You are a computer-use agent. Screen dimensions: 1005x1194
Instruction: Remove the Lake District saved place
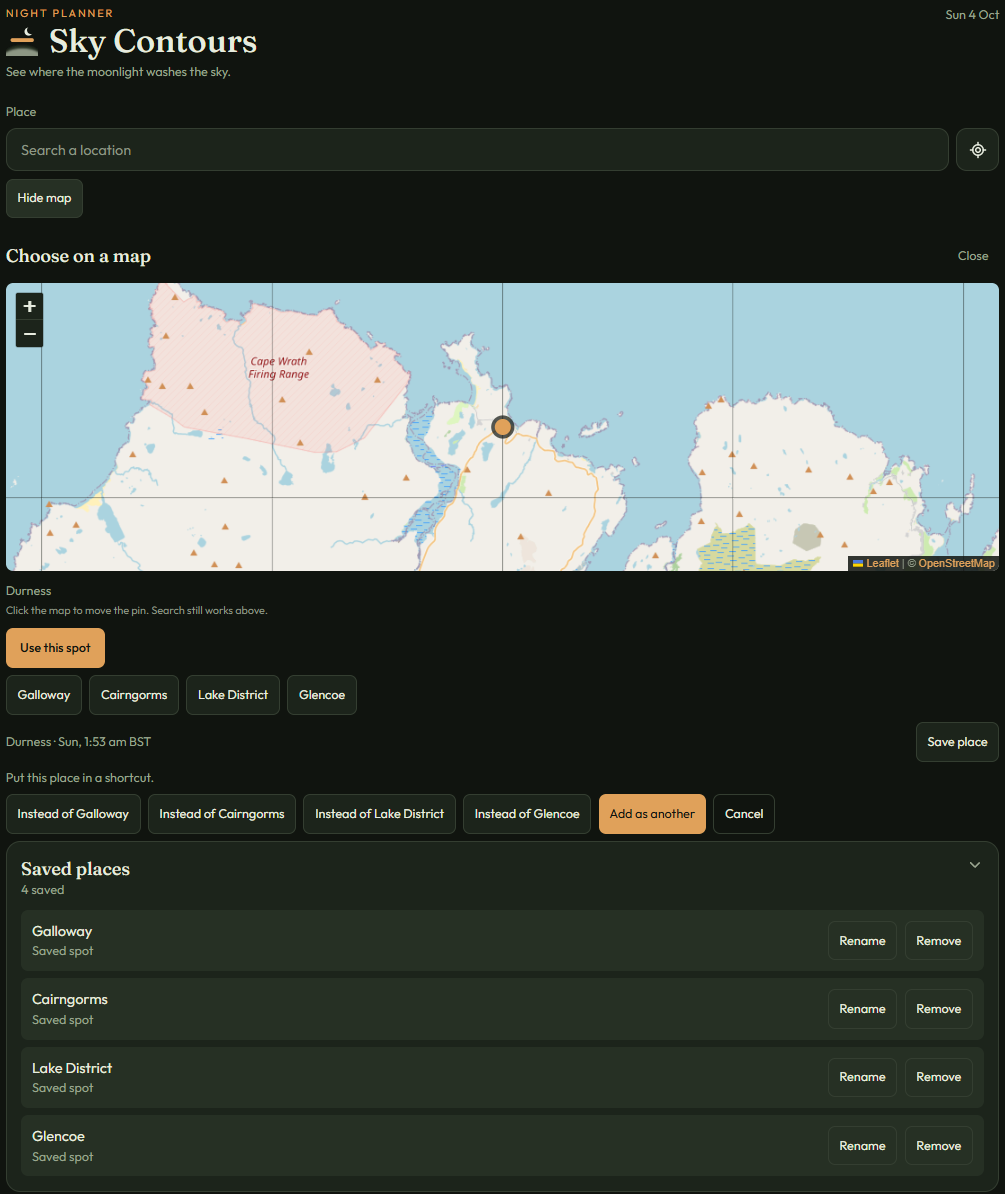pyautogui.click(x=939, y=1077)
